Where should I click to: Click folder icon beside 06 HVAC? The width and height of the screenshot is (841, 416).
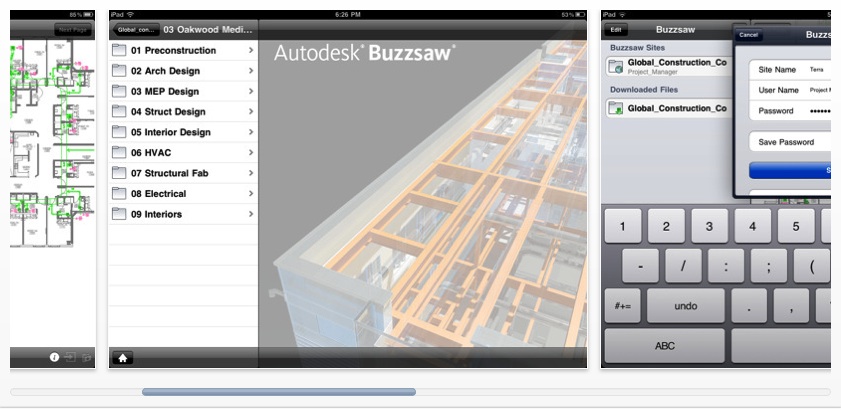119,152
